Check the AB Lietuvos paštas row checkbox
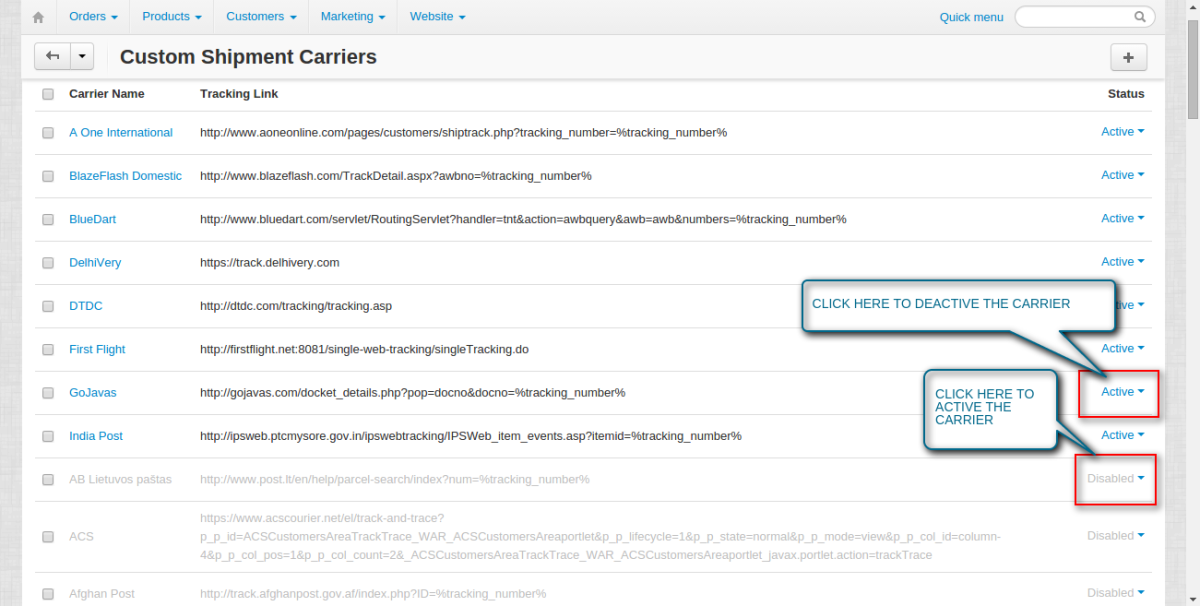The width and height of the screenshot is (1200, 606). coord(48,480)
